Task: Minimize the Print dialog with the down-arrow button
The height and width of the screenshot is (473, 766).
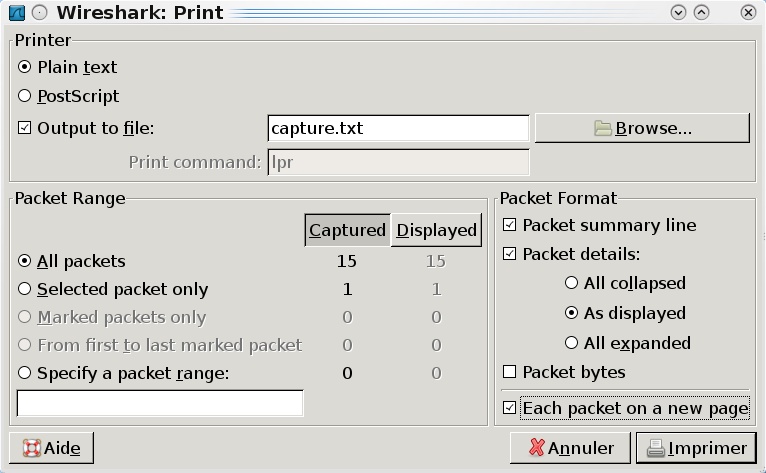Action: [x=678, y=12]
